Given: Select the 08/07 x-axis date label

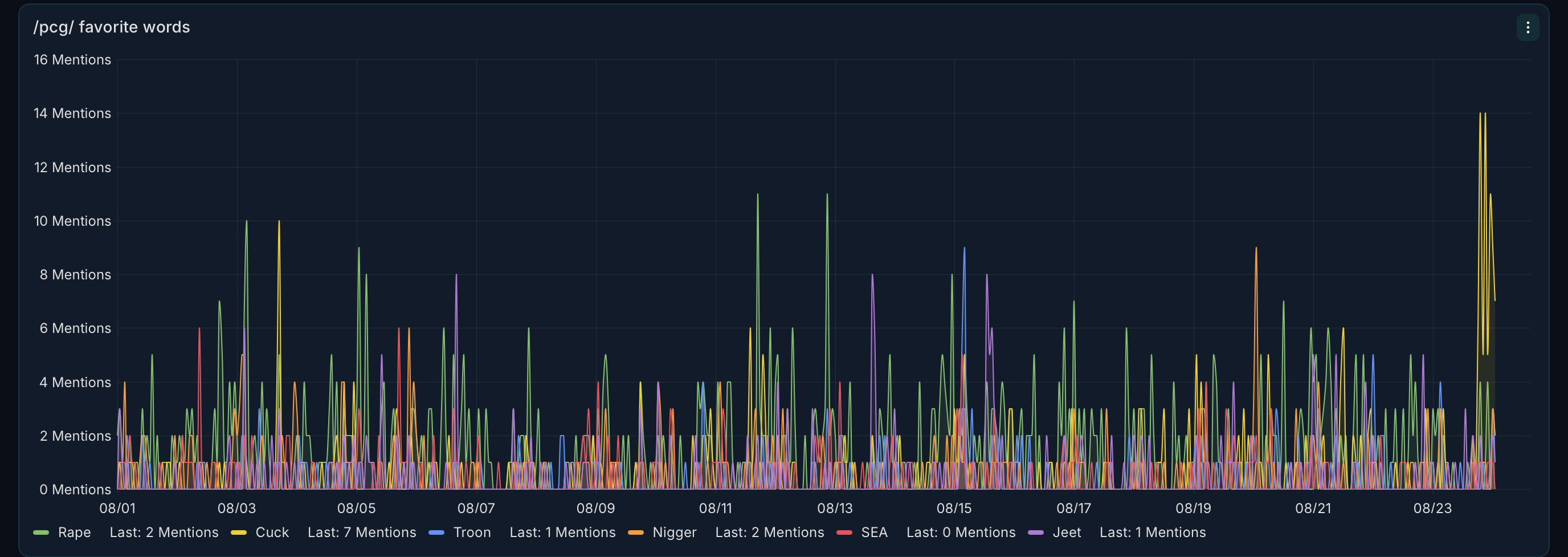Looking at the screenshot, I should coord(476,509).
